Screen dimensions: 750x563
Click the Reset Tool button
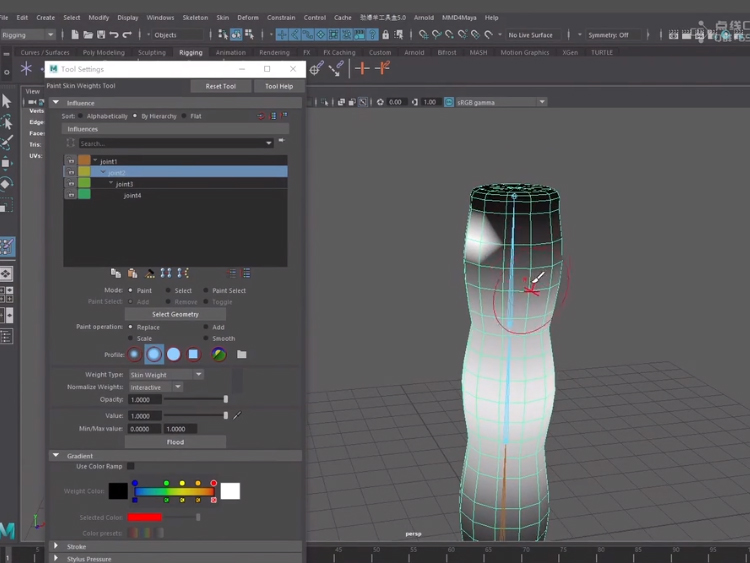point(221,86)
